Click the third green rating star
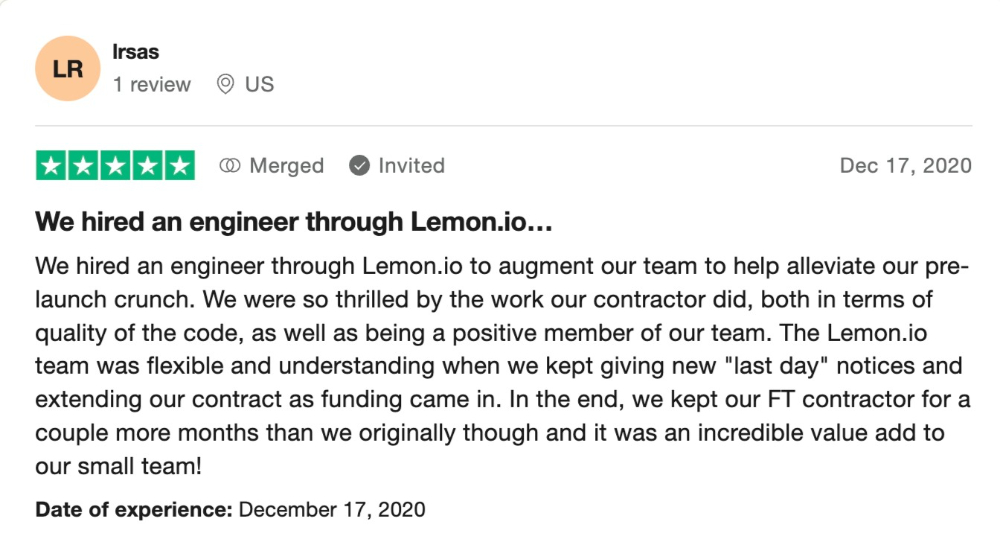The height and width of the screenshot is (539, 1000). coord(115,166)
